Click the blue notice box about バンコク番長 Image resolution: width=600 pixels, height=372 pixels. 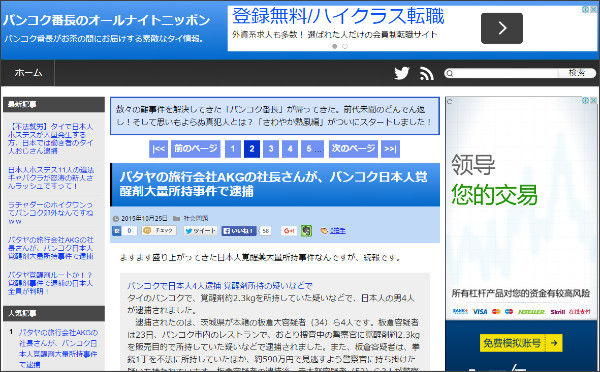click(x=275, y=116)
